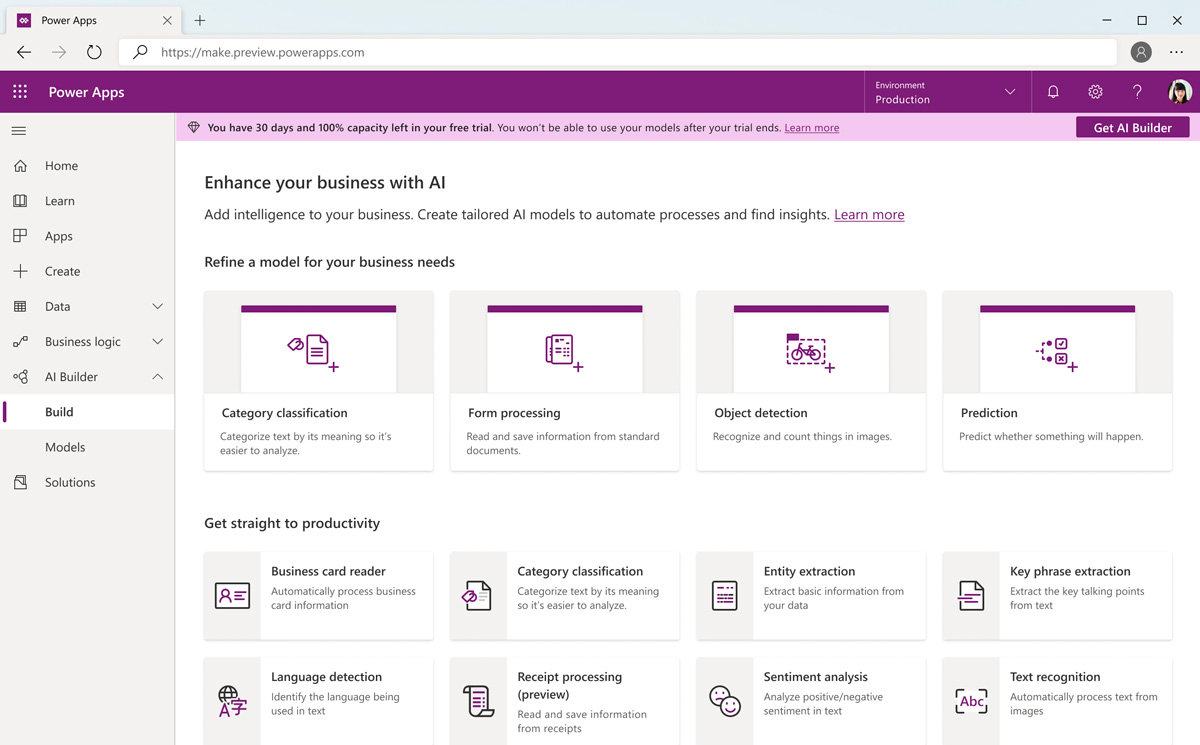Select Build under AI Builder

(x=87, y=412)
